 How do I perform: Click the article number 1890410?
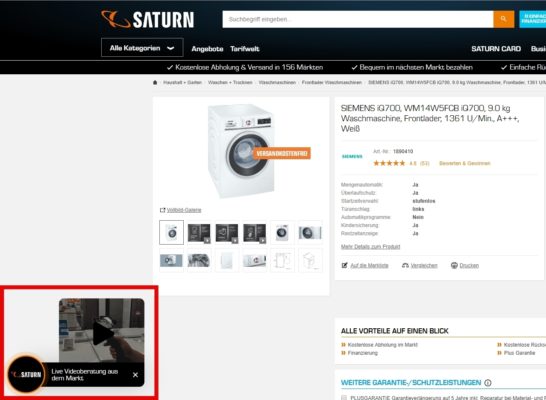pyautogui.click(x=403, y=151)
